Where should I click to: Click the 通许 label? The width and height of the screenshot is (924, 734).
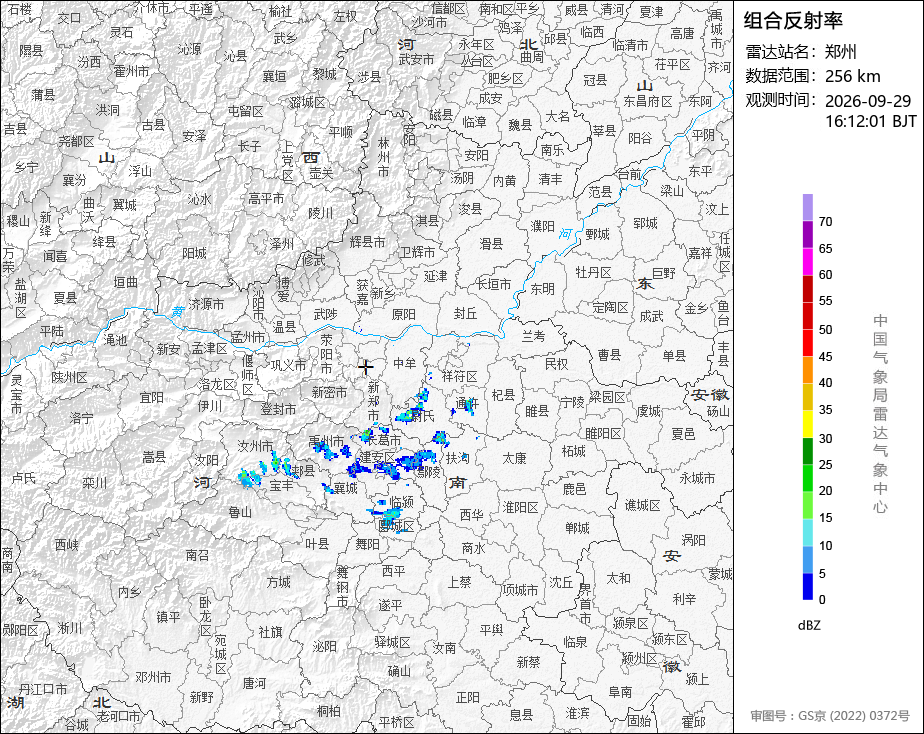(467, 404)
